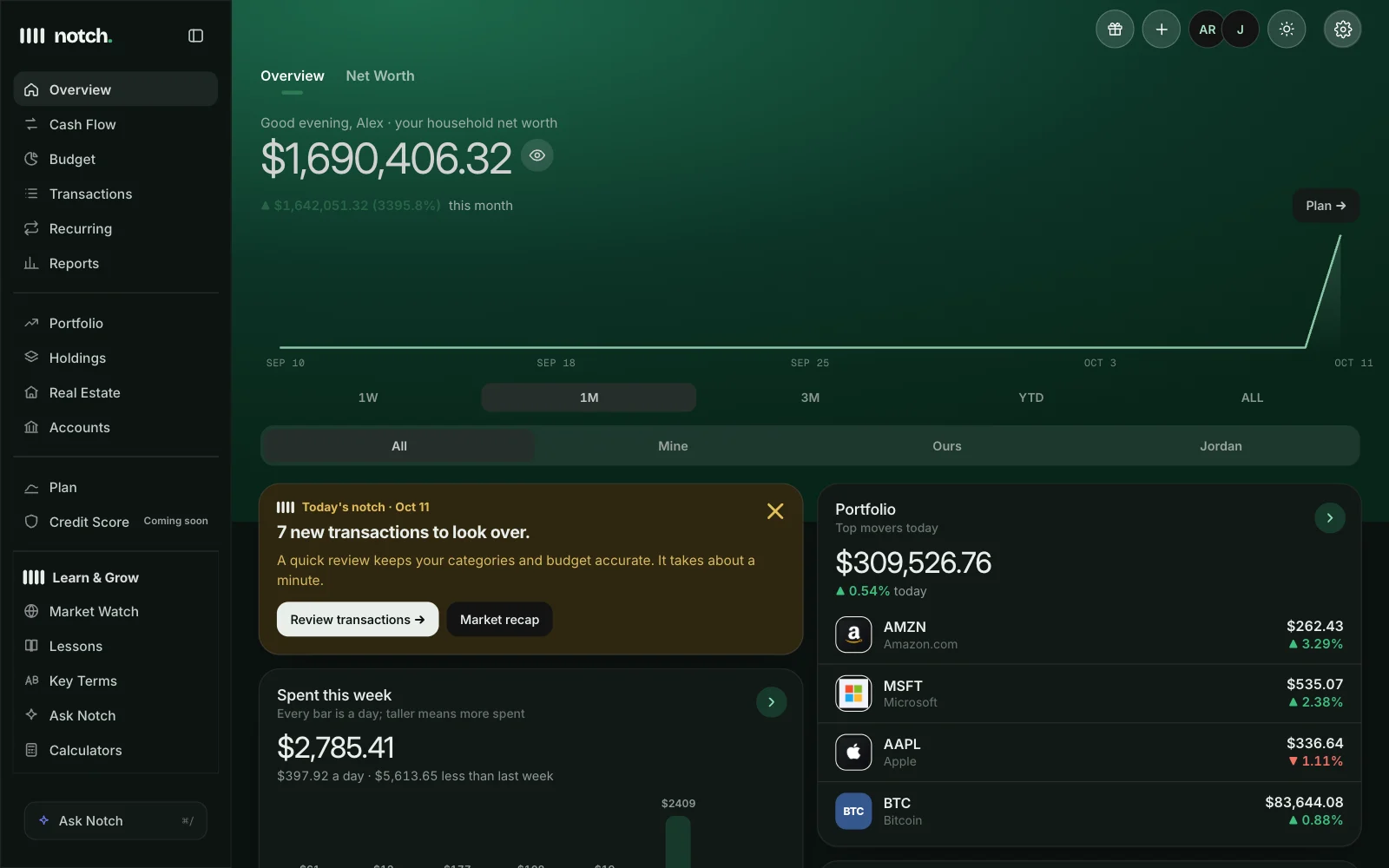Collapse the sidebar panel icon
The image size is (1389, 868).
point(195,36)
